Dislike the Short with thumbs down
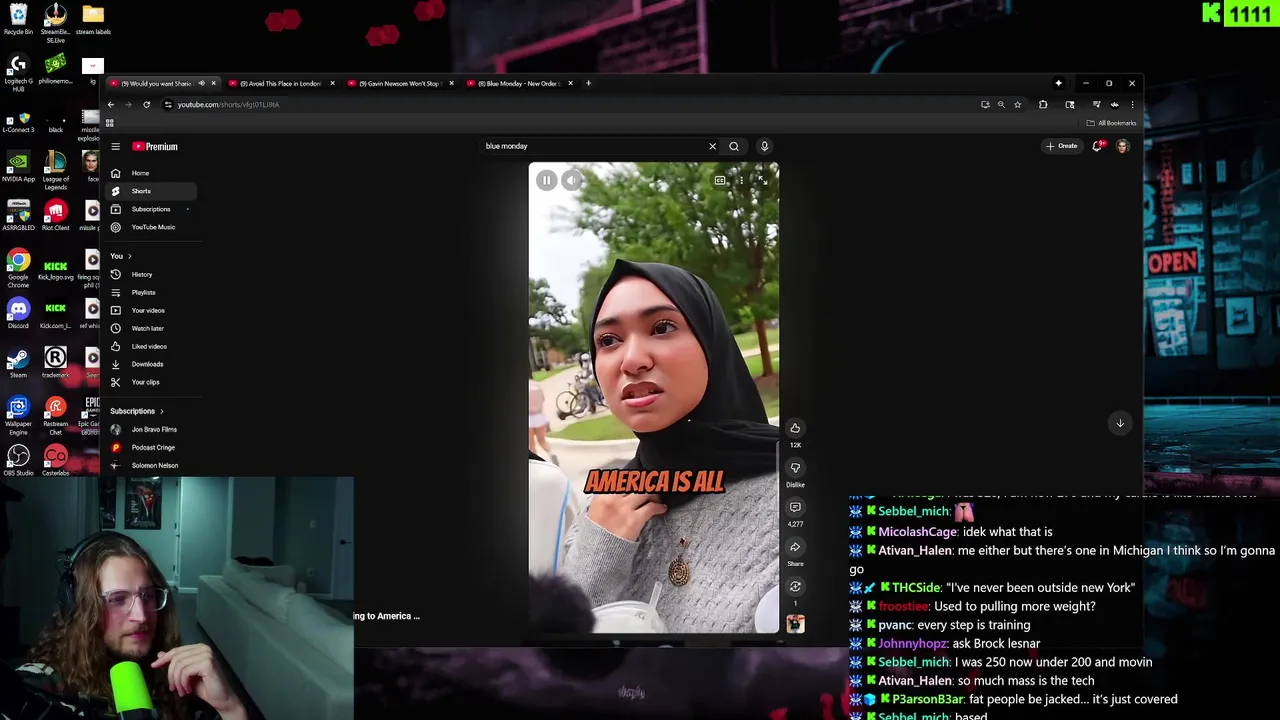 (x=795, y=467)
